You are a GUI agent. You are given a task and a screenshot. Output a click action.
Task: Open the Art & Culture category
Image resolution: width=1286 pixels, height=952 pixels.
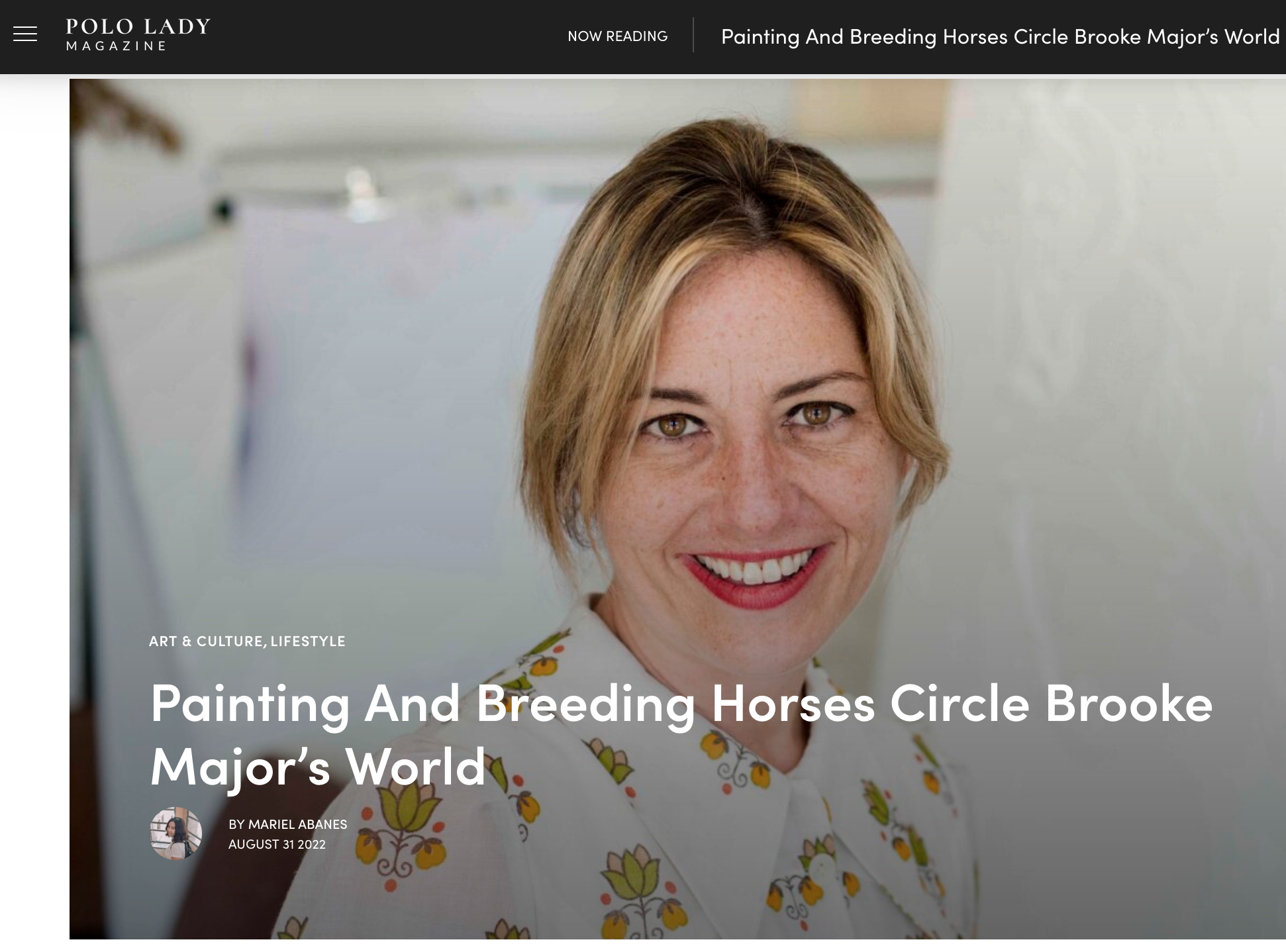tap(206, 641)
